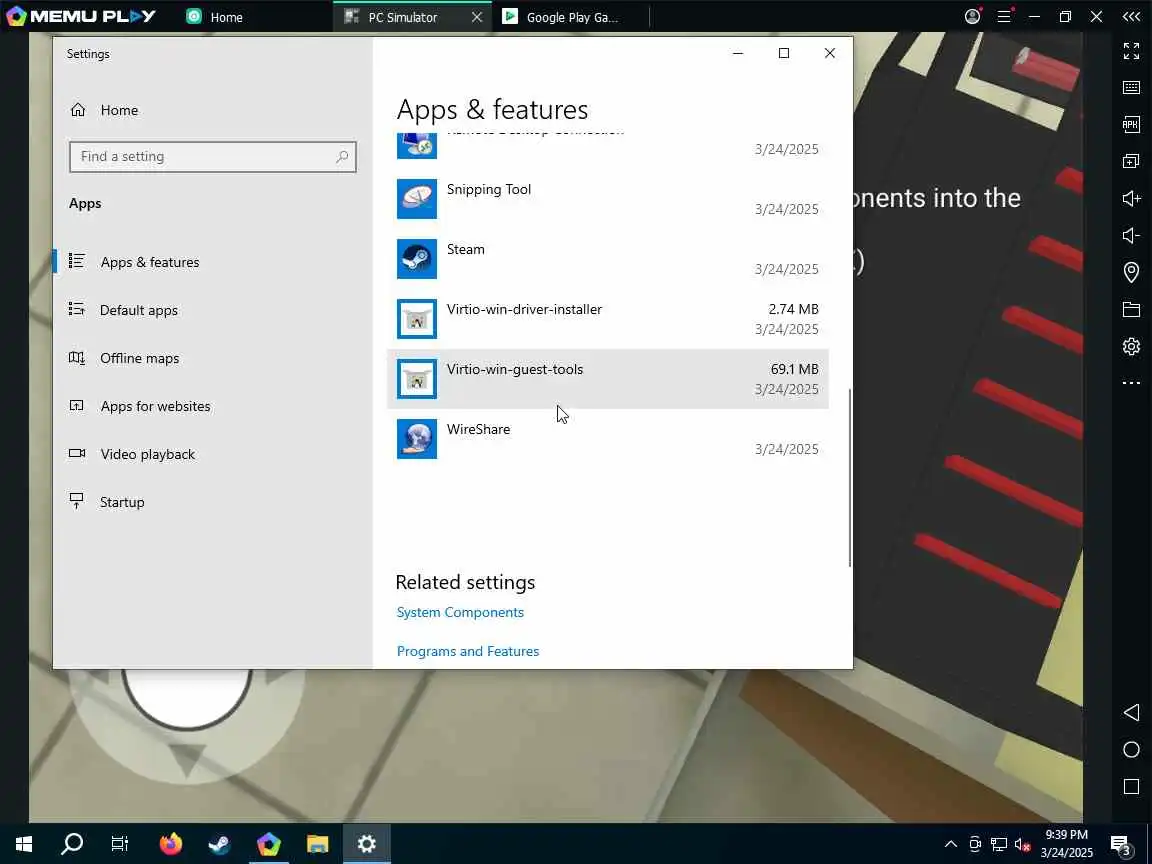The height and width of the screenshot is (864, 1152).
Task: Open Apps for websites page
Action: 155,406
